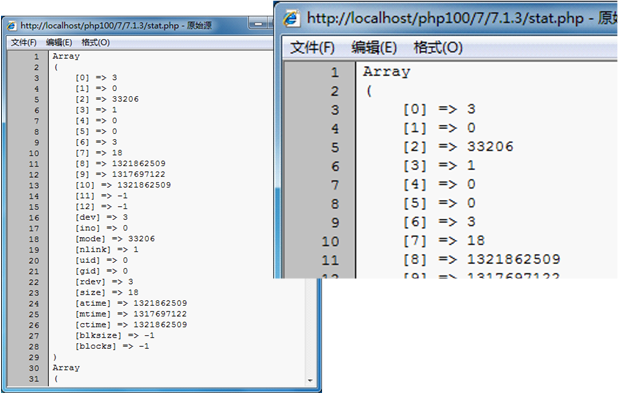
Task: Open 文件(F) menu in the enlarged right window
Action: click(313, 48)
